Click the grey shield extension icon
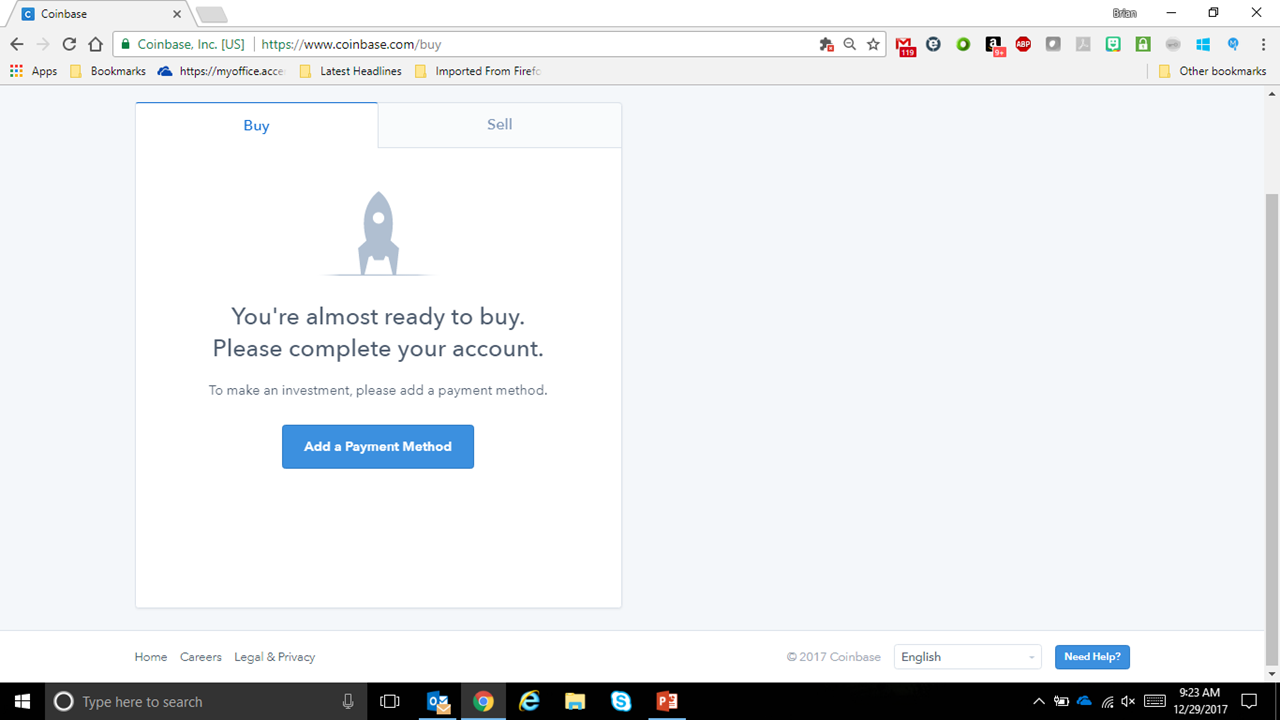Viewport: 1280px width, 720px height. [1053, 45]
